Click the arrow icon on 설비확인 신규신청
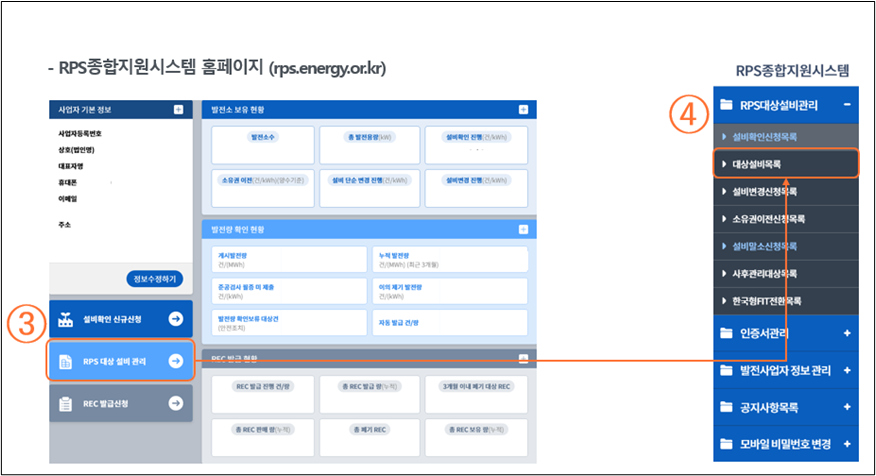Image resolution: width=876 pixels, height=476 pixels. [176, 318]
